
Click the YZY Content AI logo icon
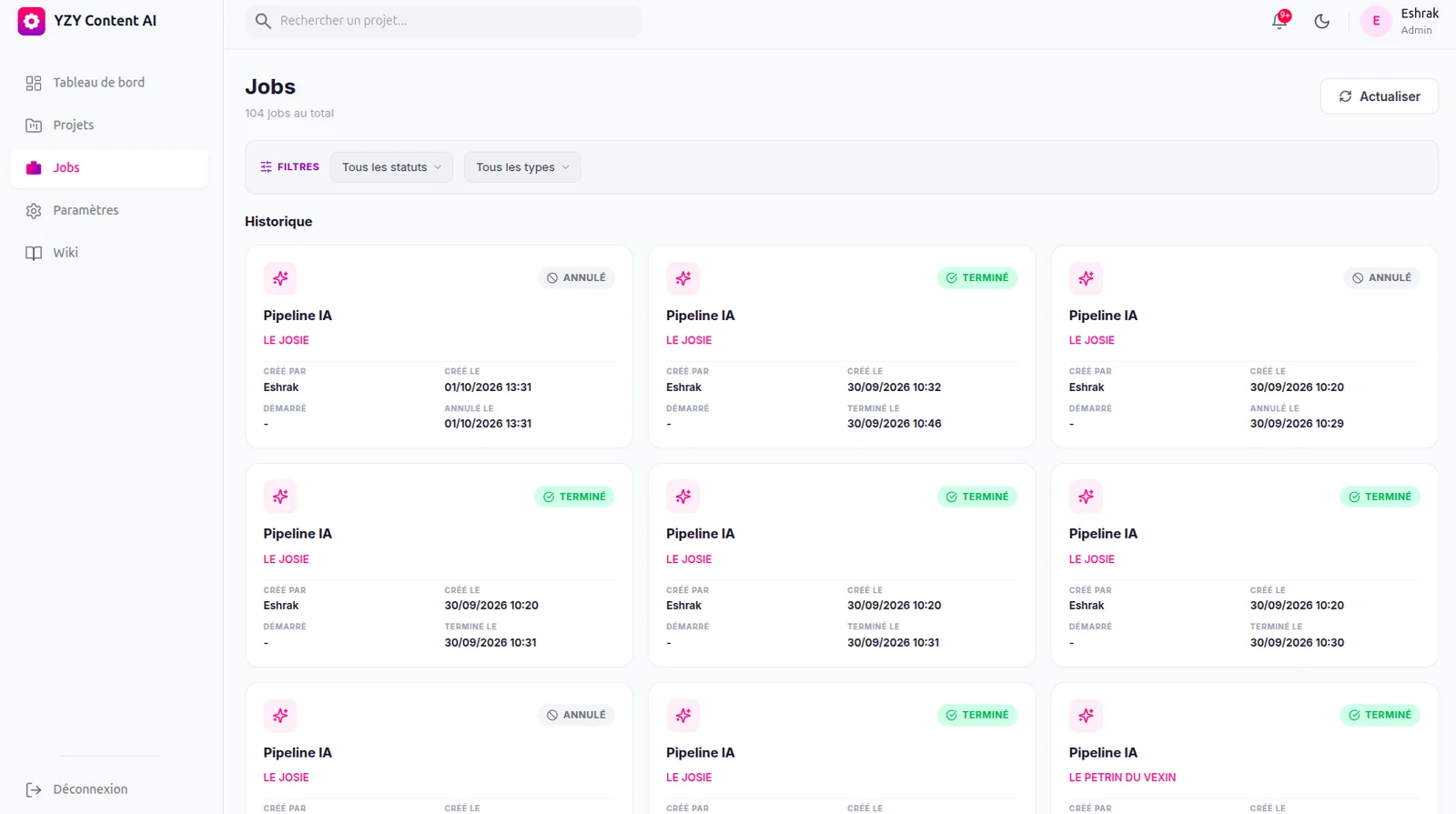pyautogui.click(x=31, y=21)
